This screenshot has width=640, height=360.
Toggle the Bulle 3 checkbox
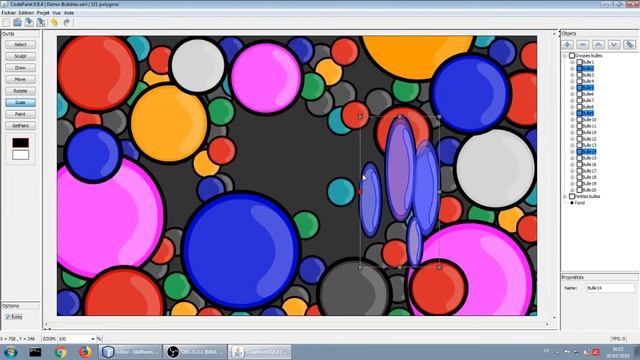tap(580, 75)
